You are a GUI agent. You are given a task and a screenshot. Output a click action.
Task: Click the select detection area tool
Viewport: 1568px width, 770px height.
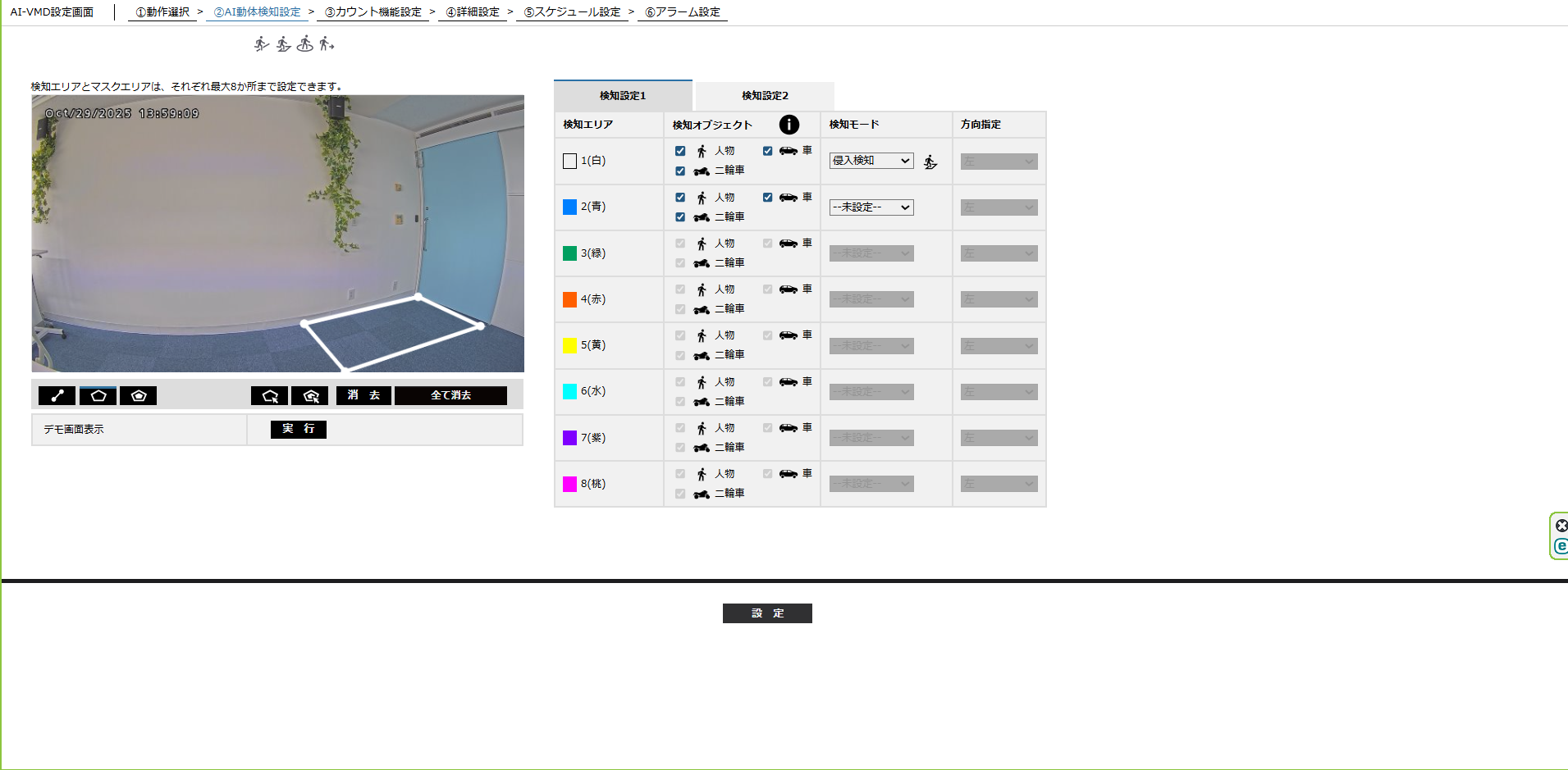[x=269, y=396]
